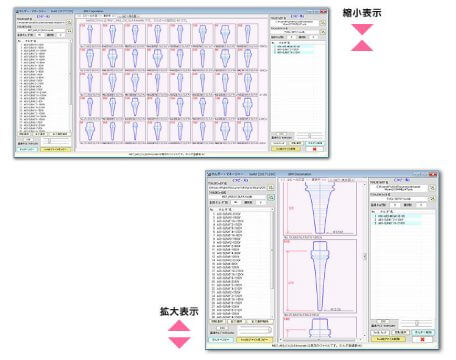This screenshot has height=360, width=456.
Task: Click second file icon in lower window's right panel
Action: tap(432, 198)
